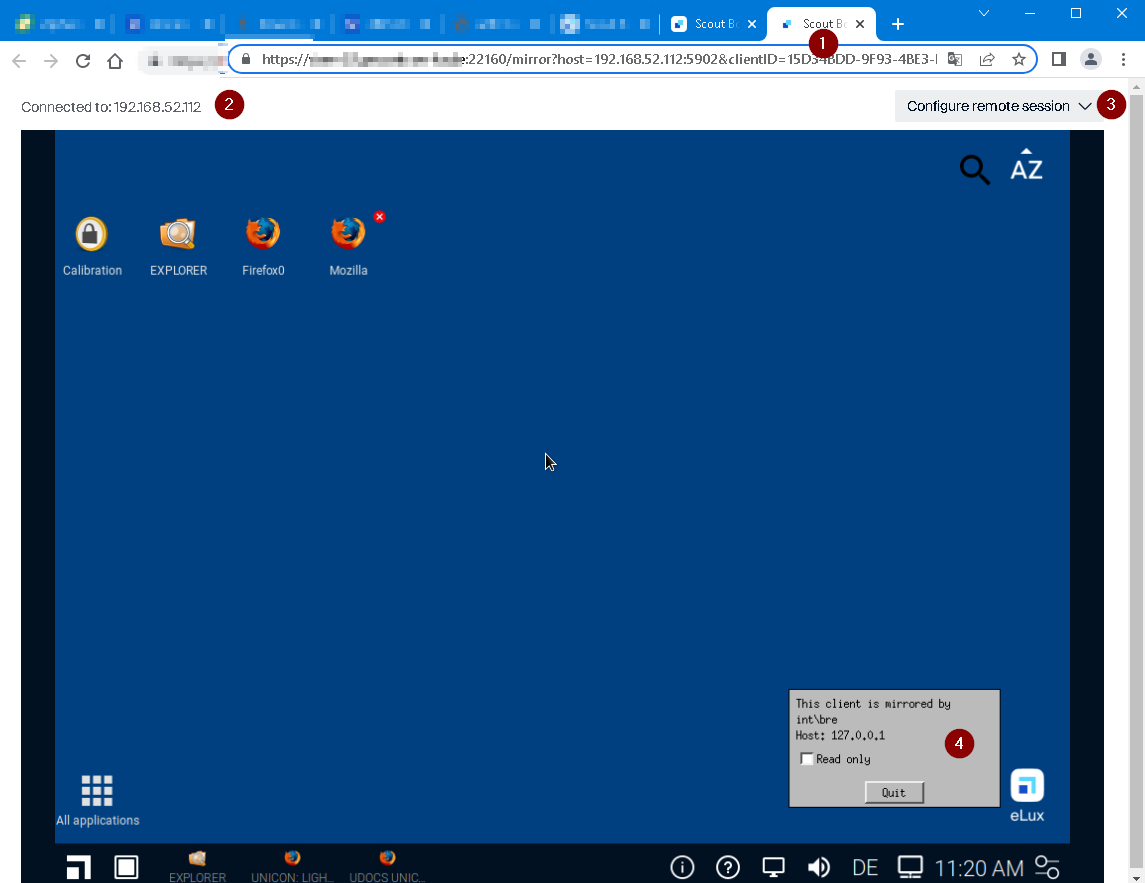Switch to UNICON: LIGH... taskbar app

click(292, 866)
